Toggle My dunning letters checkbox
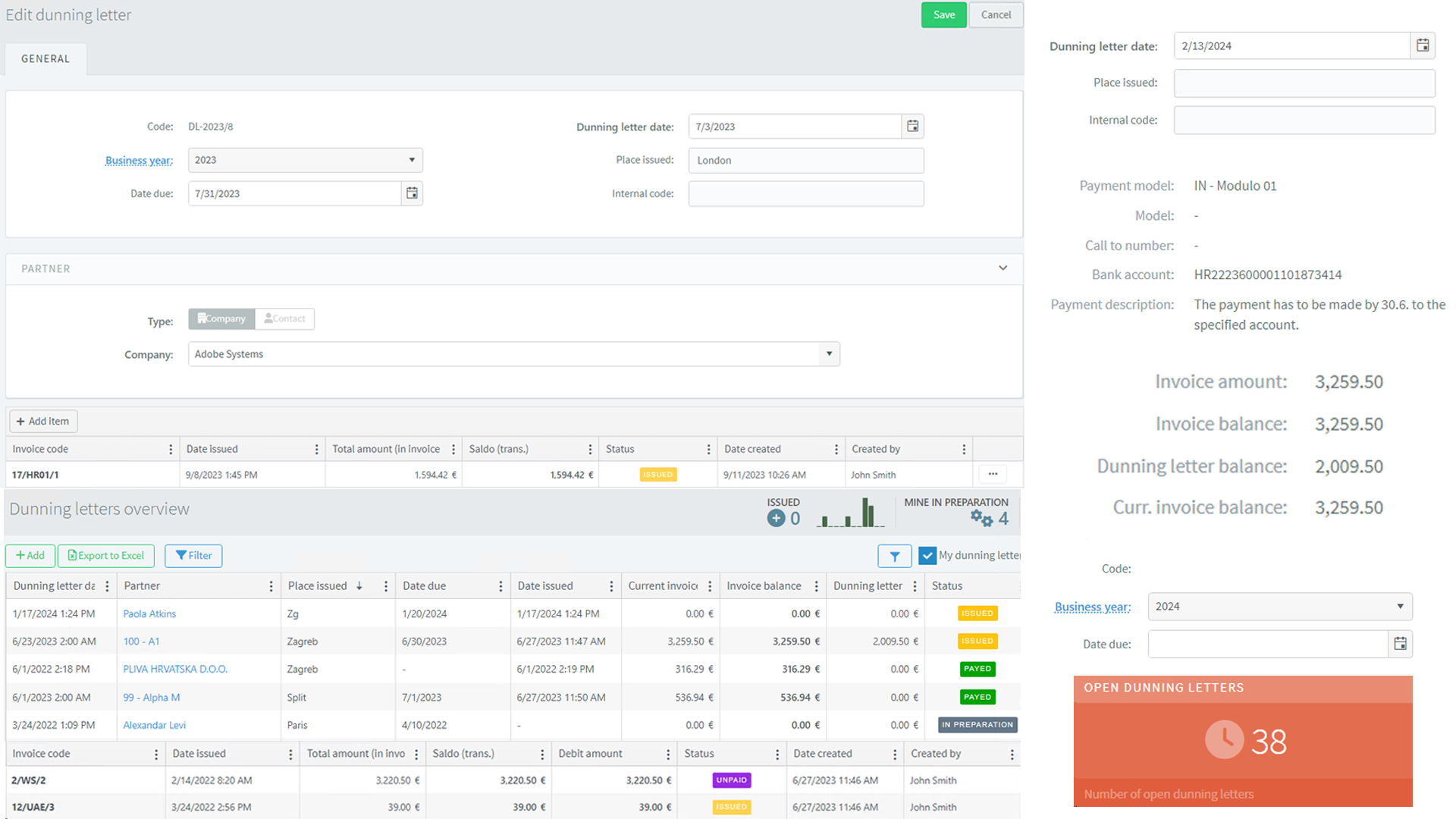Screen dimensions: 1456x819 [927, 556]
